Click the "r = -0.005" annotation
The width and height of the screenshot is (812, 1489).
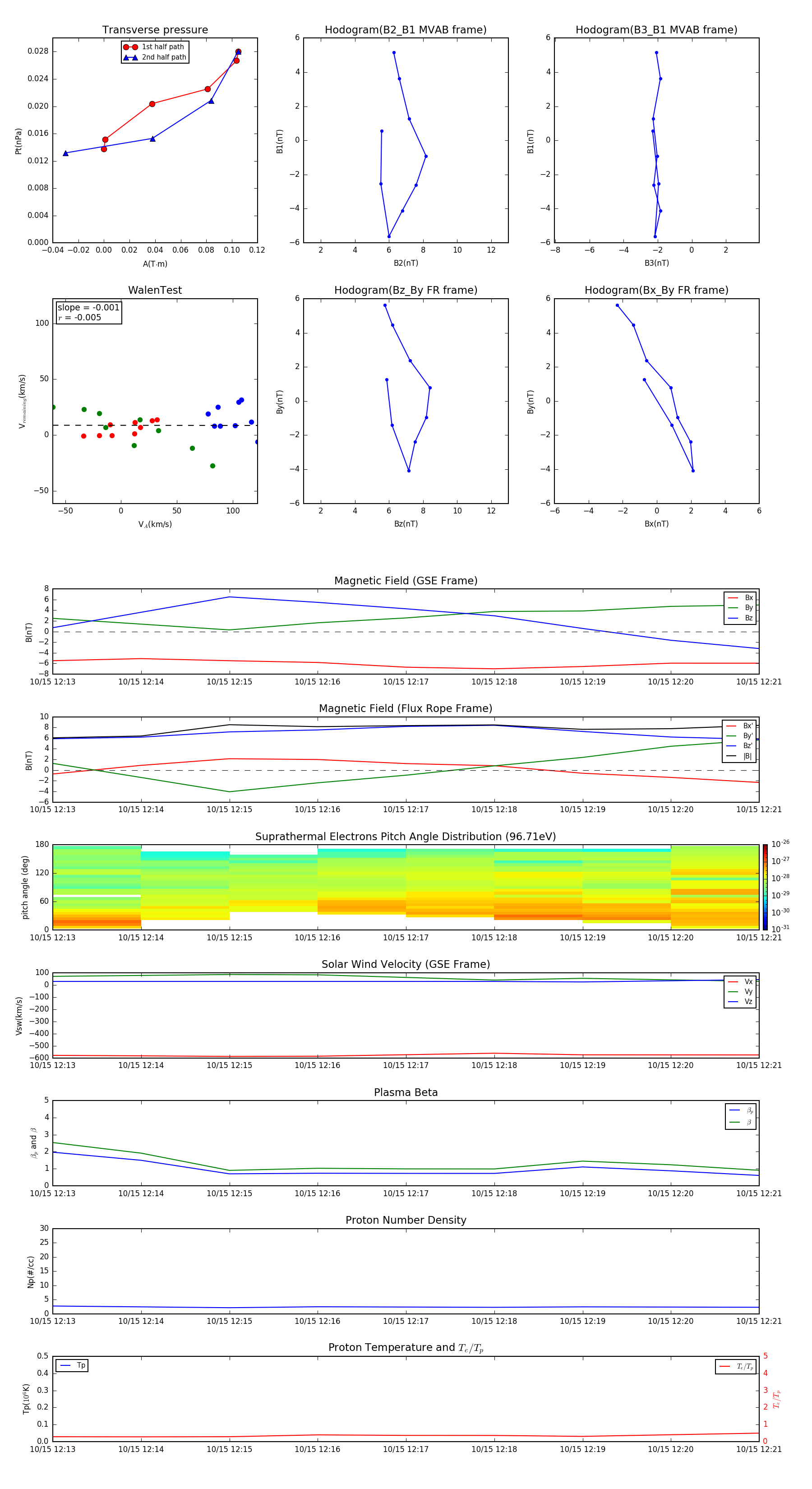79,317
